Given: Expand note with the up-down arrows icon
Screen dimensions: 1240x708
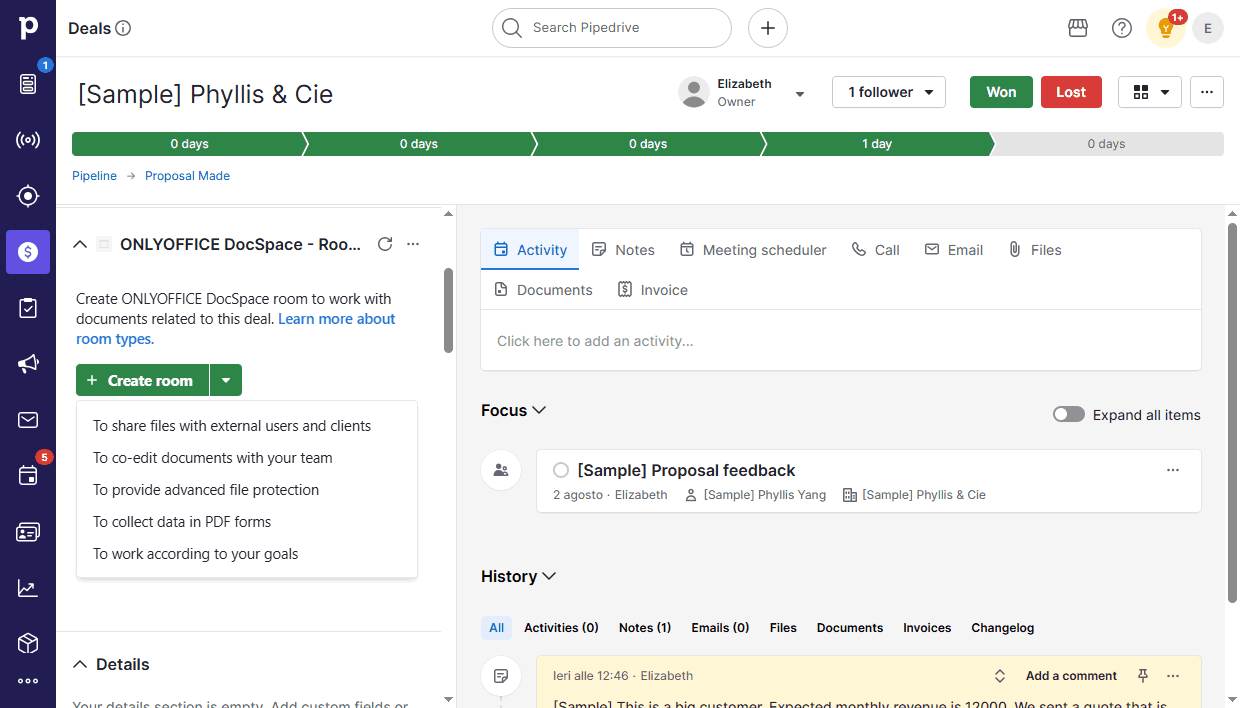Looking at the screenshot, I should 1000,676.
